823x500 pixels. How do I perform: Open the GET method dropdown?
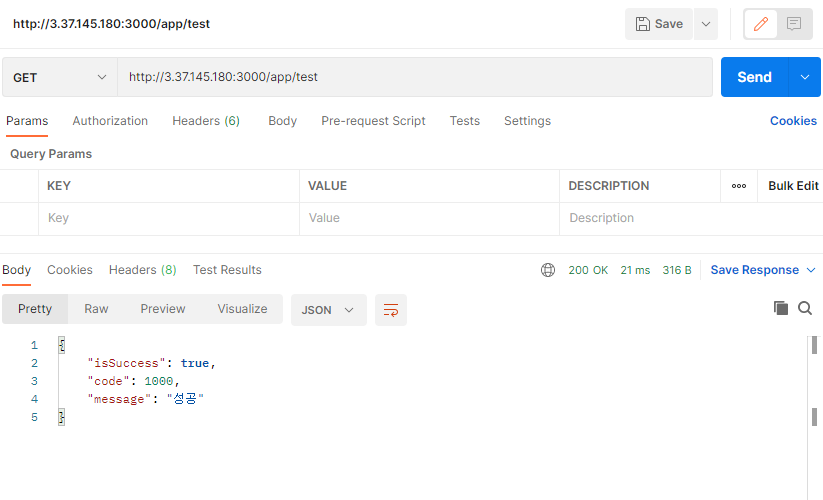click(x=60, y=77)
